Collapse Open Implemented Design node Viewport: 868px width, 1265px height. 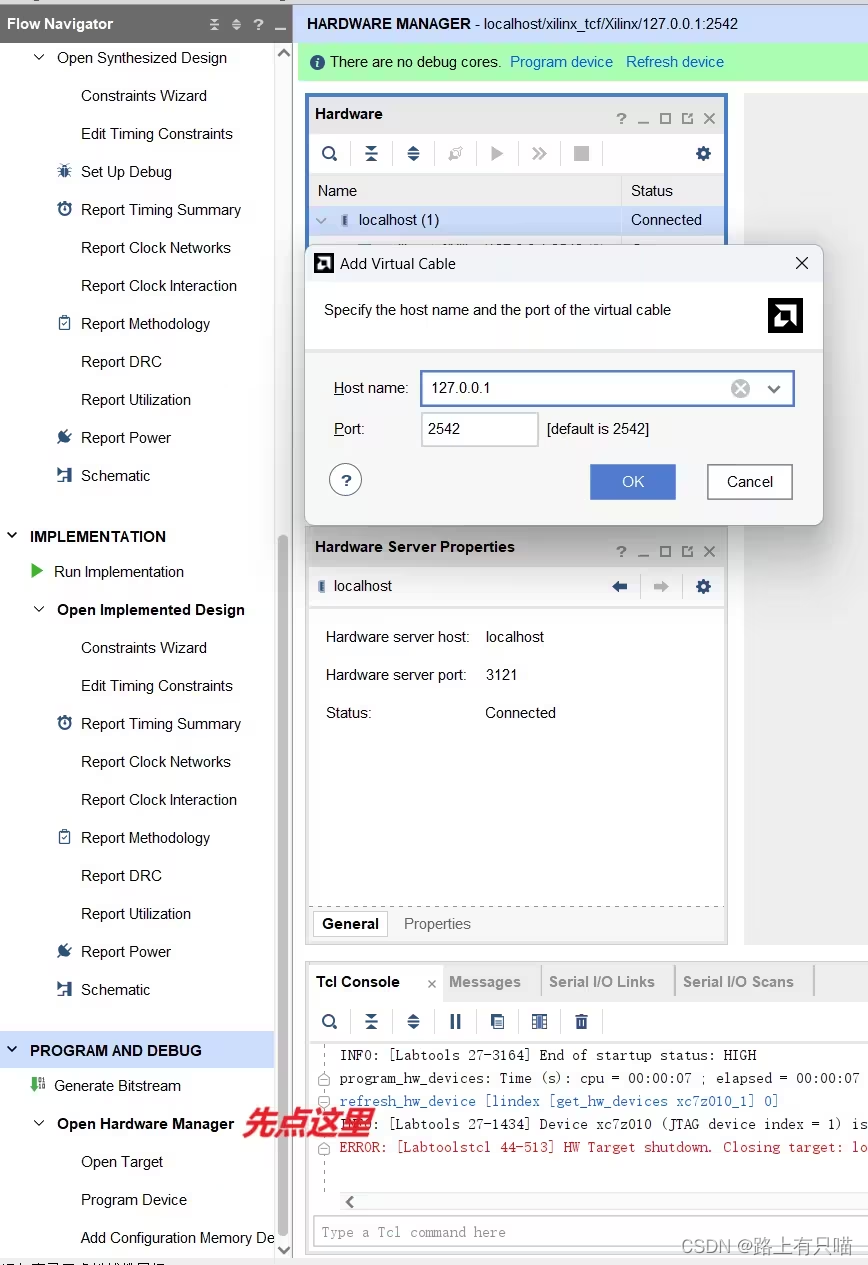point(39,609)
